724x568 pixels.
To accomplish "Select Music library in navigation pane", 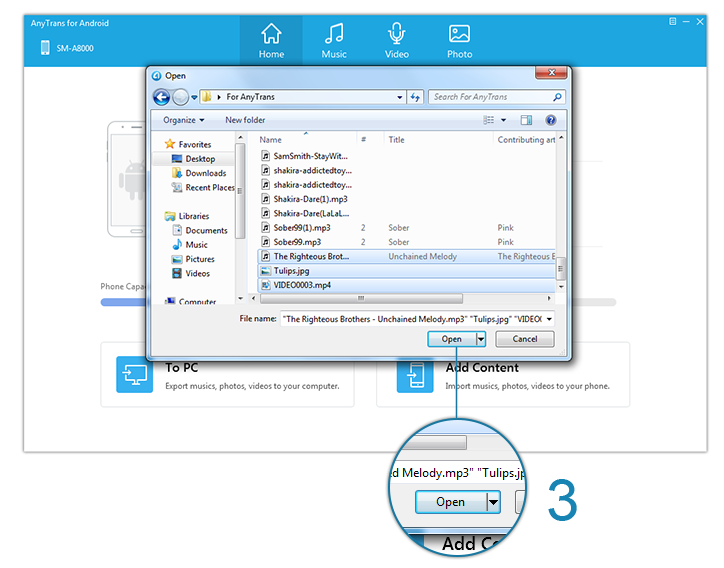I will pyautogui.click(x=190, y=244).
